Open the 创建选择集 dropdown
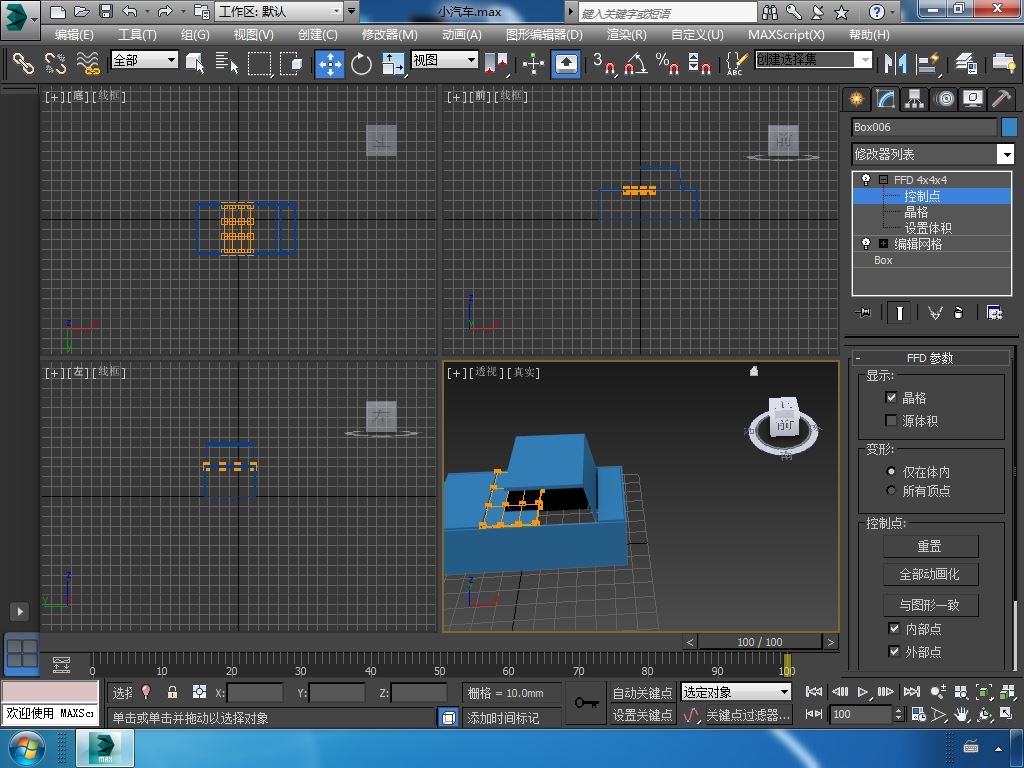The width and height of the screenshot is (1024, 768). 813,60
